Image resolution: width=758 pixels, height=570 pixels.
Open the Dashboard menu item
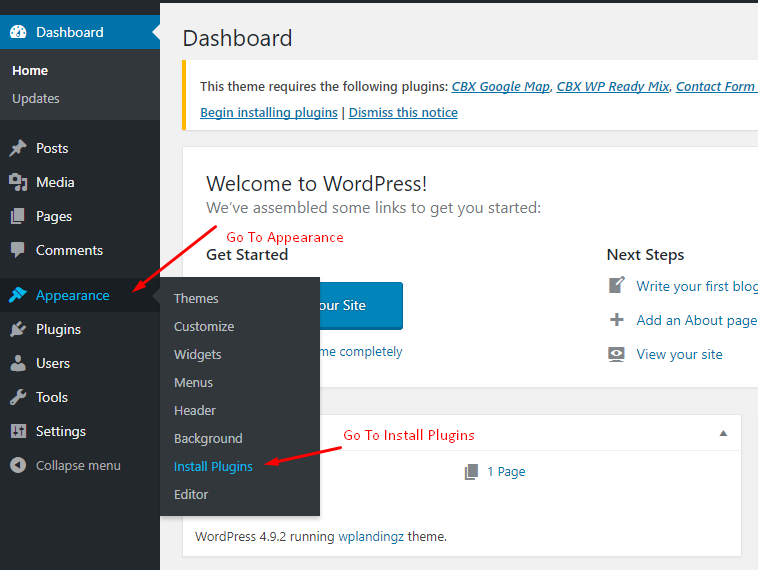pos(80,32)
